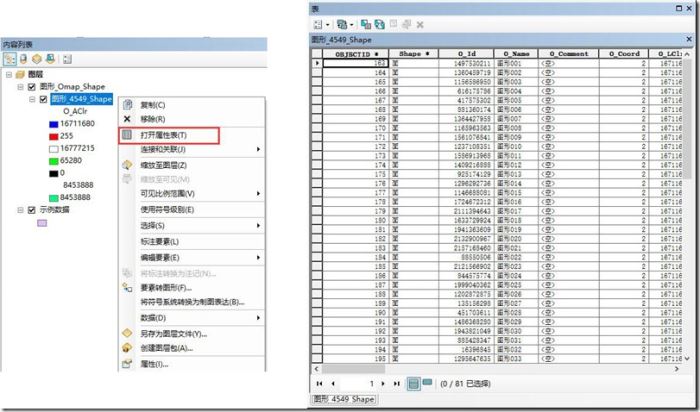Screen dimensions: 700x412
Task: Select row with OBJECTID 163 via row selector
Action: [317, 63]
